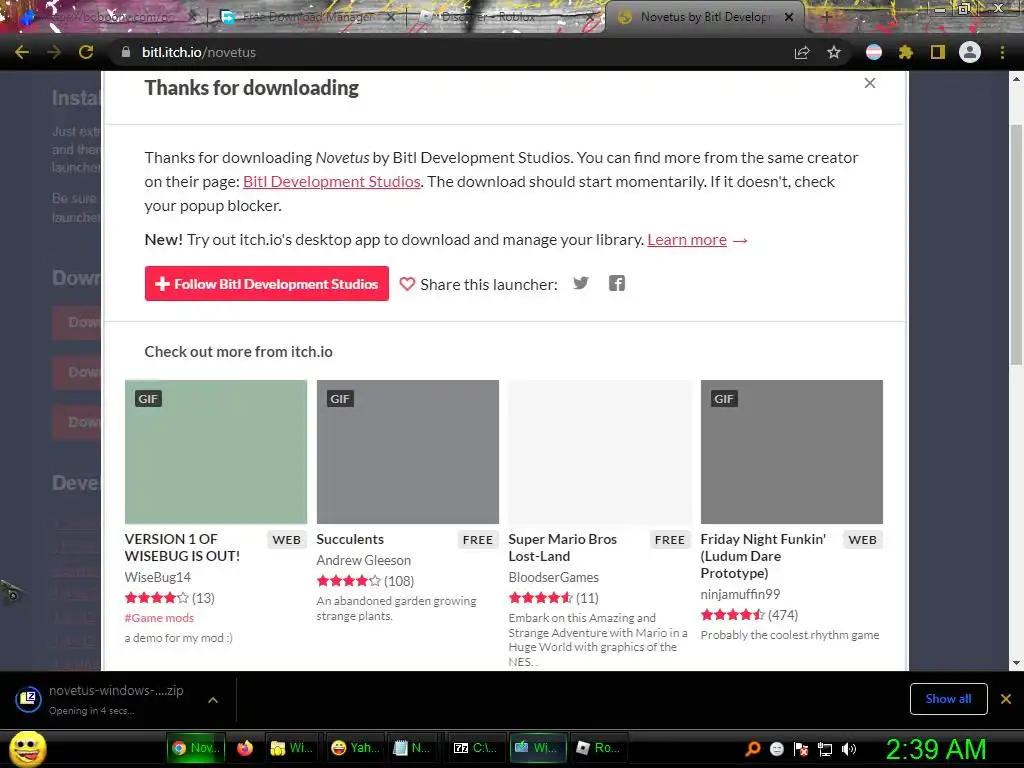The height and width of the screenshot is (768, 1024).
Task: Expand the novetus-windows zip download options
Action: [213, 700]
